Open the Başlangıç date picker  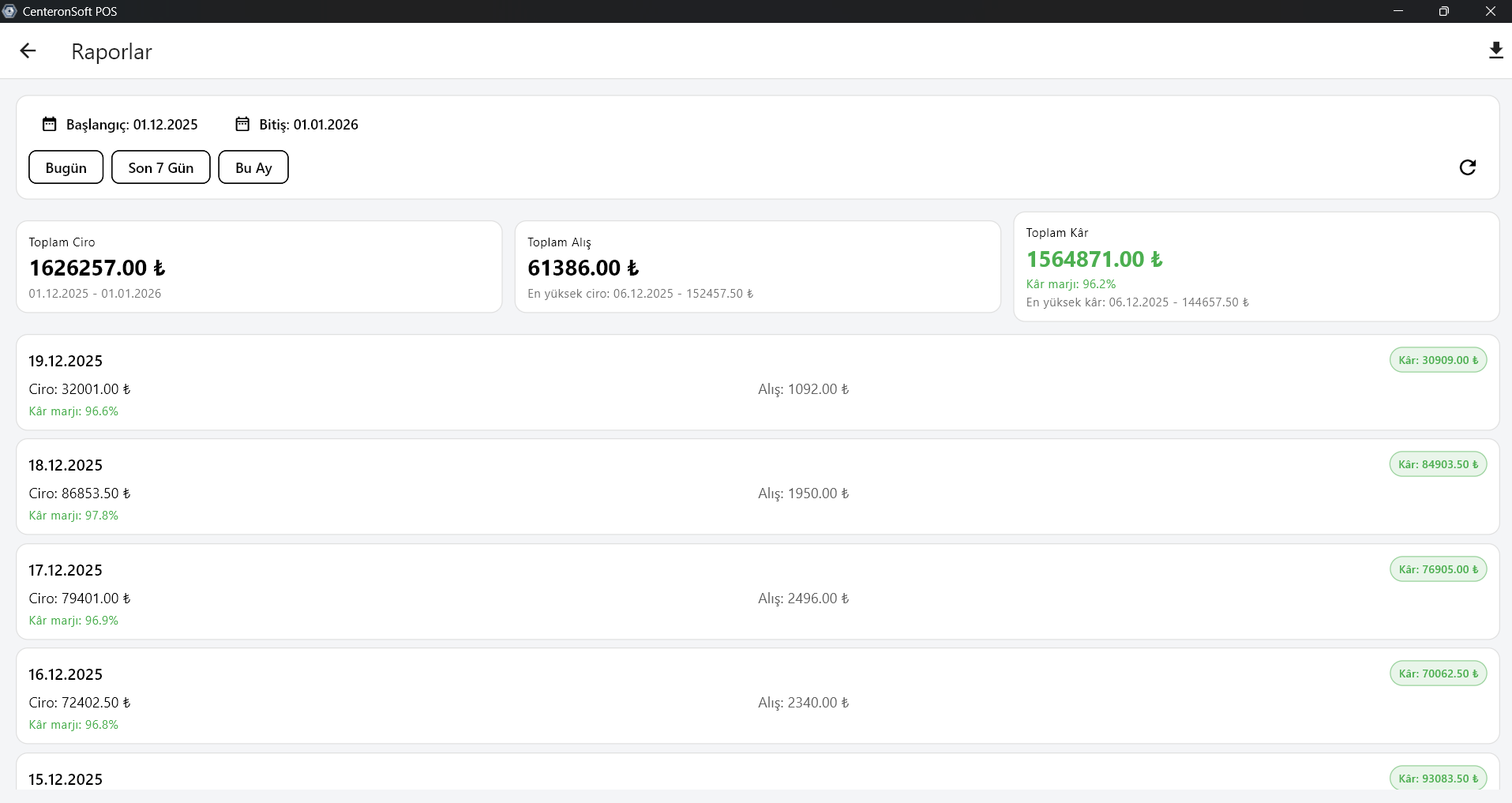pyautogui.click(x=131, y=125)
